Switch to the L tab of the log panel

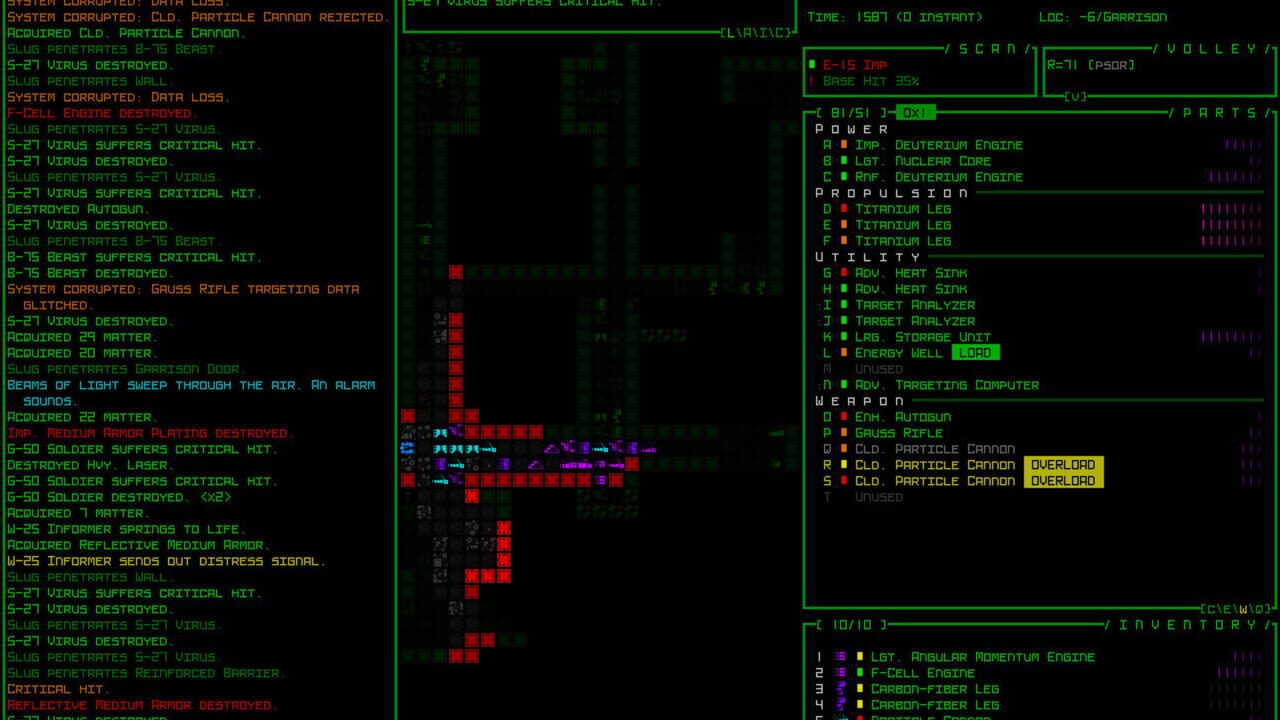pyautogui.click(x=731, y=33)
